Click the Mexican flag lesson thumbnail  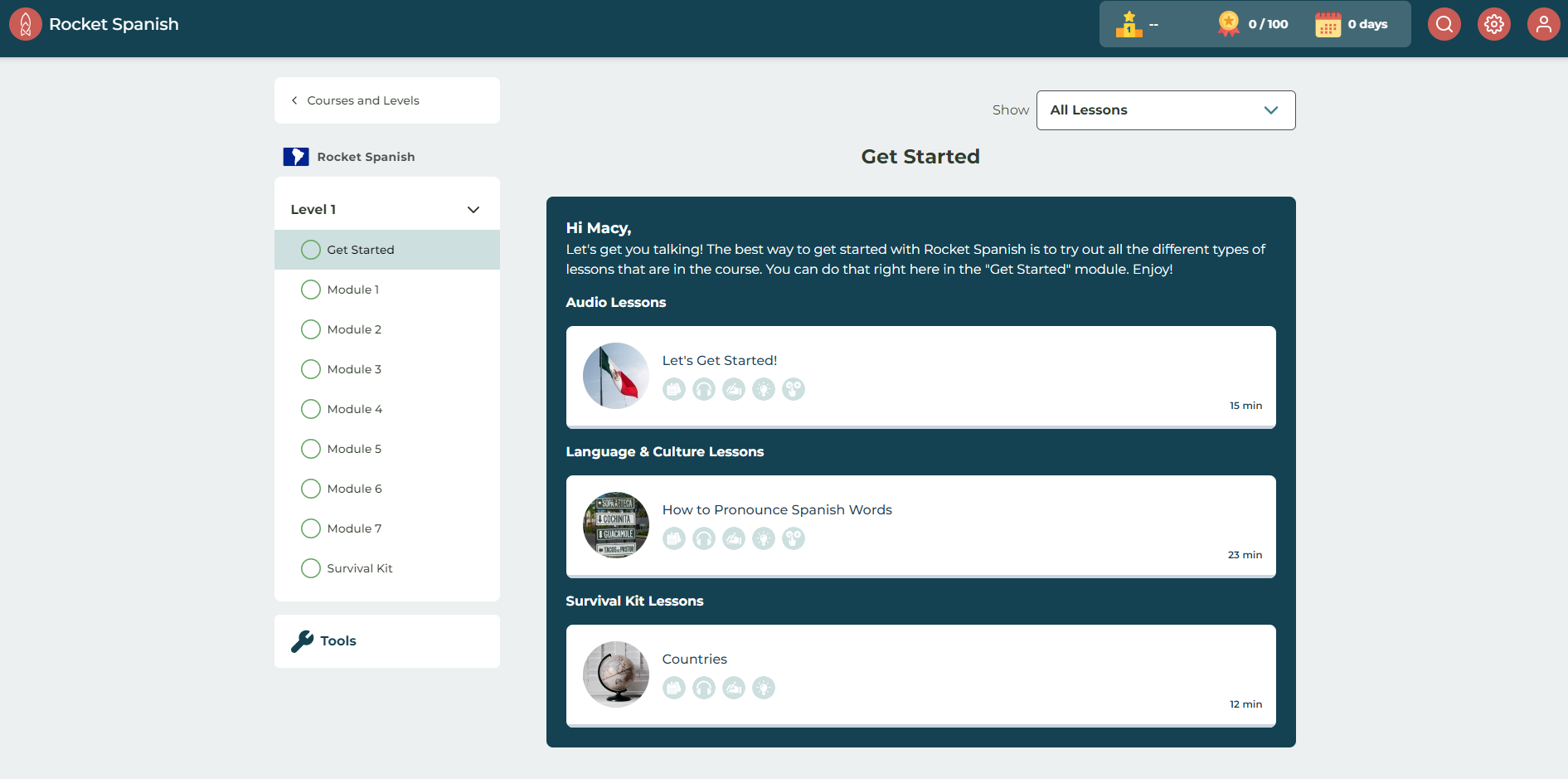click(x=615, y=376)
